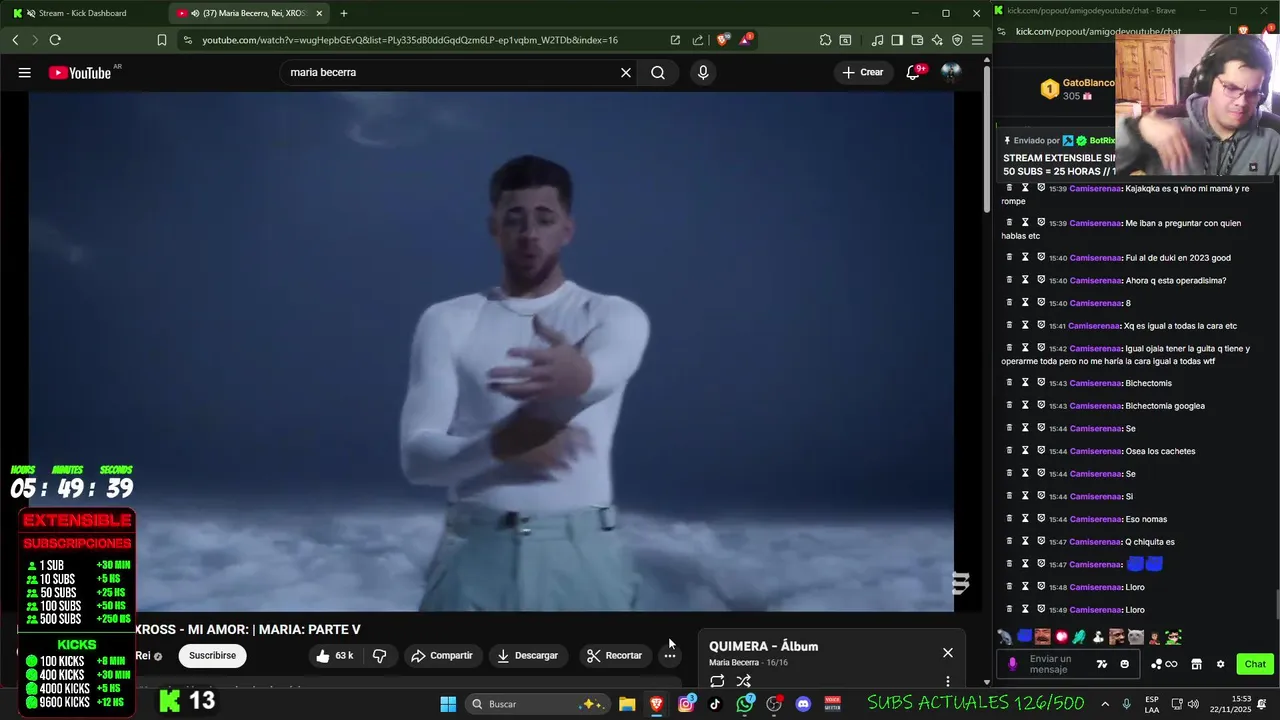Open WhatsApp from the taskbar

pos(745,704)
